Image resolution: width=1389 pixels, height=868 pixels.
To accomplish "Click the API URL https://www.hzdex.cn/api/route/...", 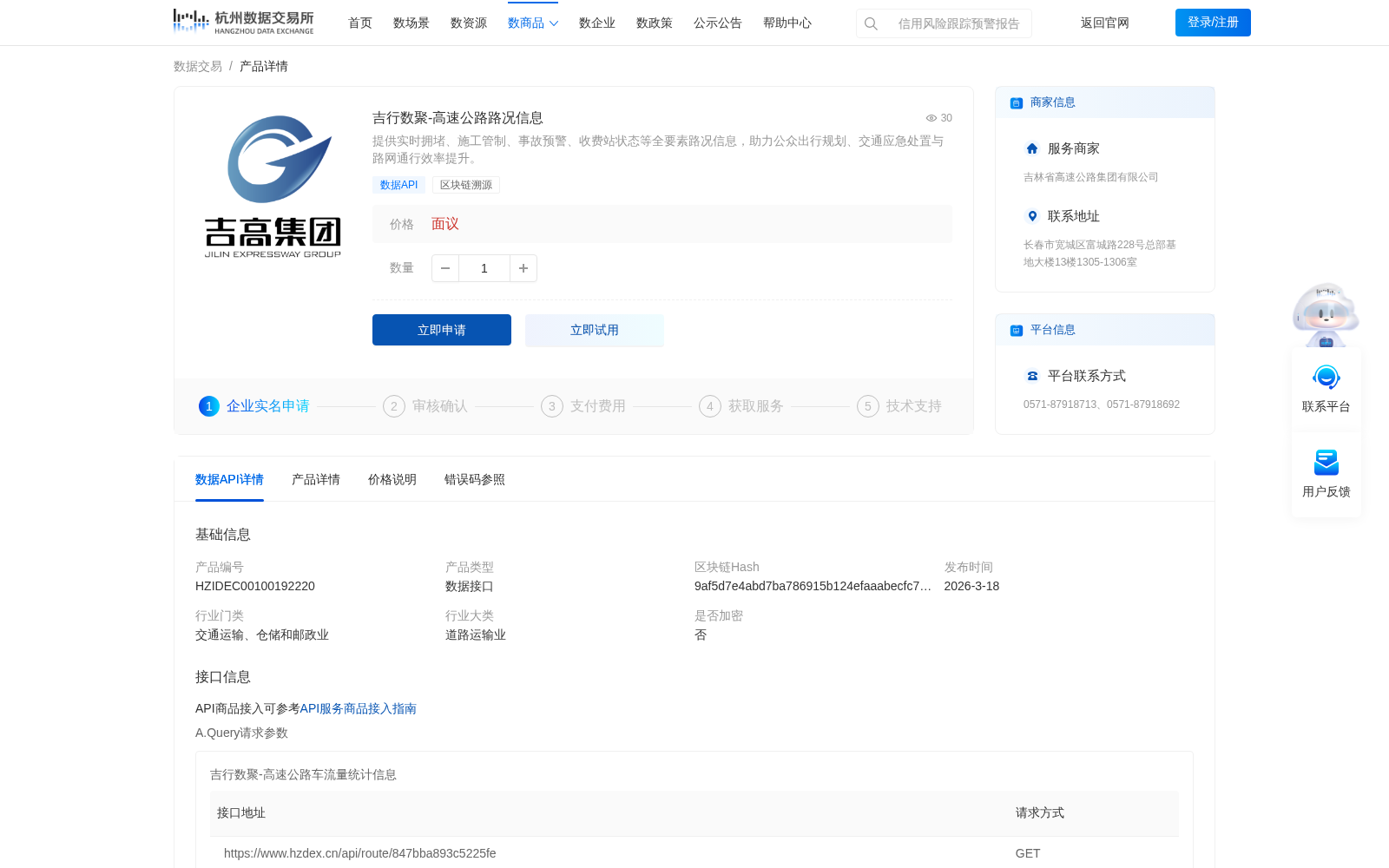I will click(360, 853).
